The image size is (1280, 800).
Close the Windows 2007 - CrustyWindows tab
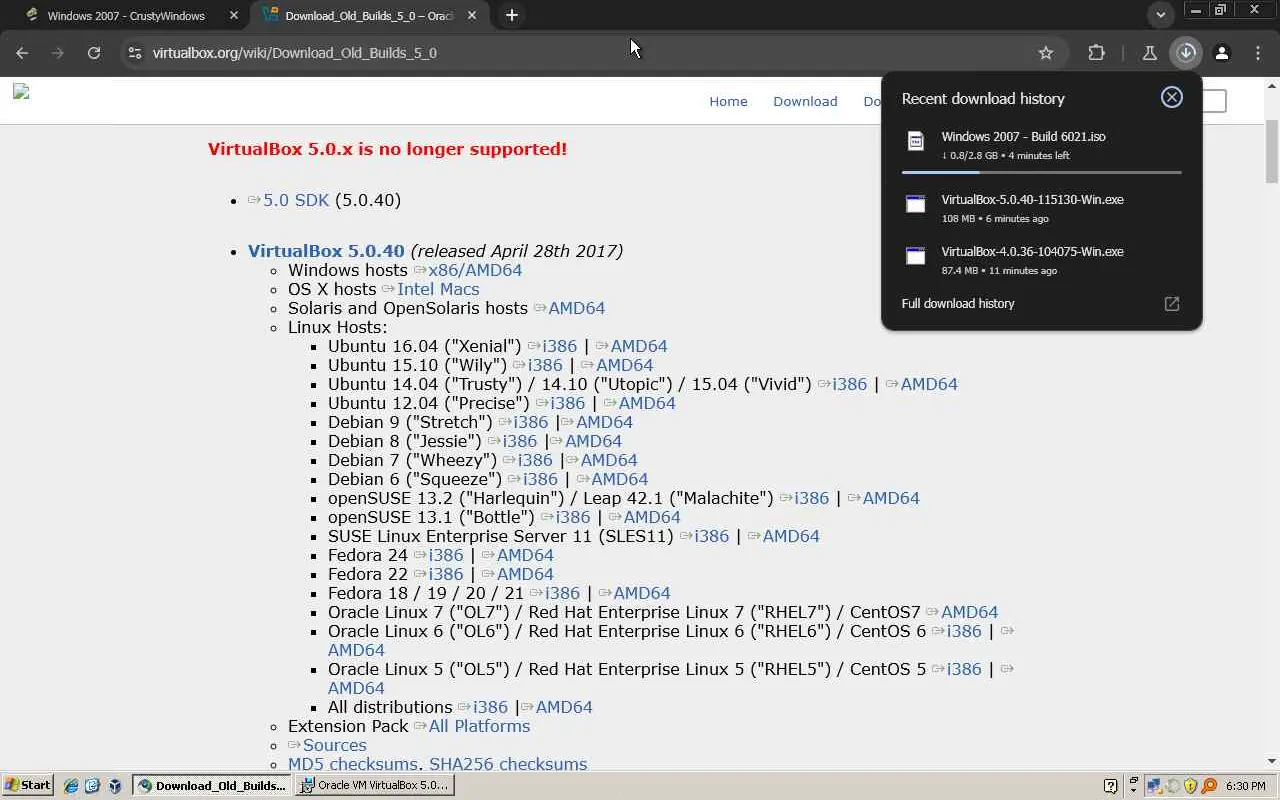point(234,16)
